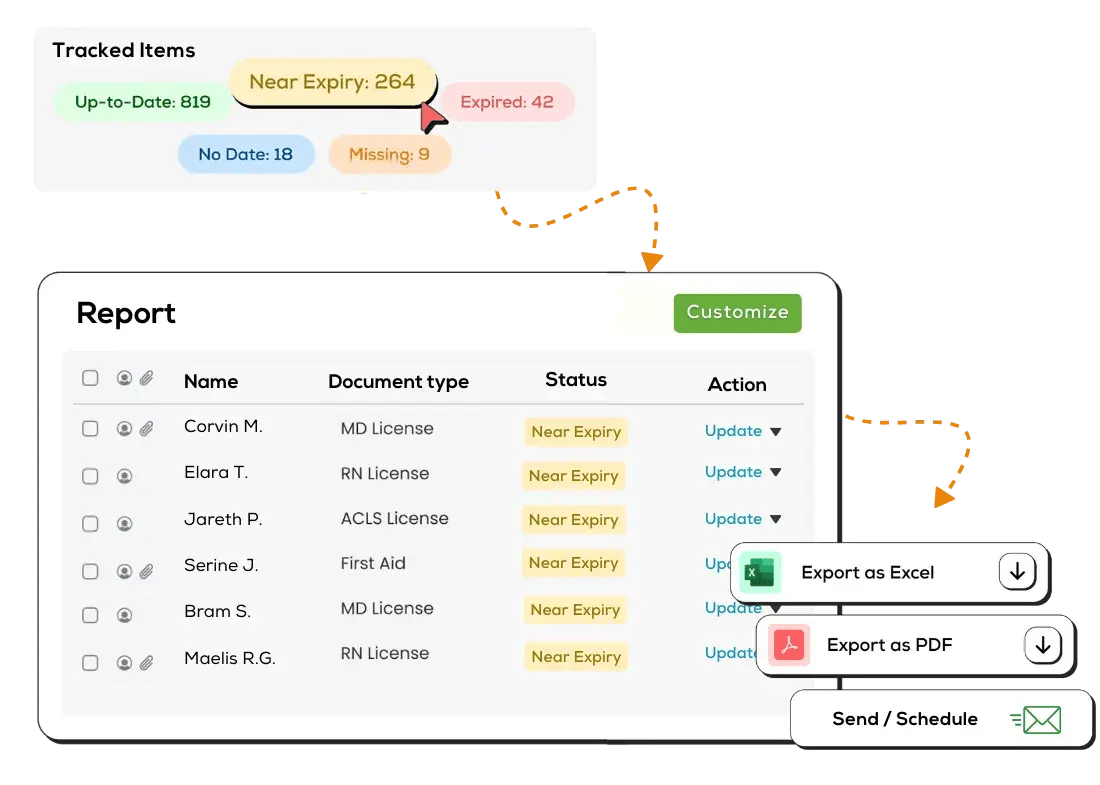
Task: Expand the Update dropdown arrow for Elara T.
Action: coord(775,472)
